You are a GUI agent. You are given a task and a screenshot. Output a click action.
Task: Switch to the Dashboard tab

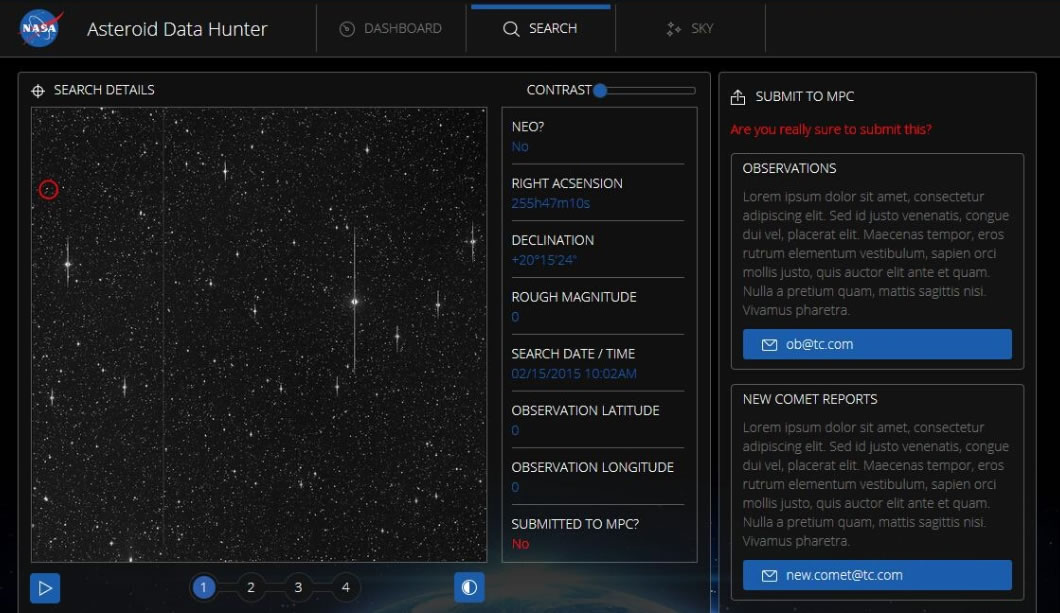[x=392, y=28]
